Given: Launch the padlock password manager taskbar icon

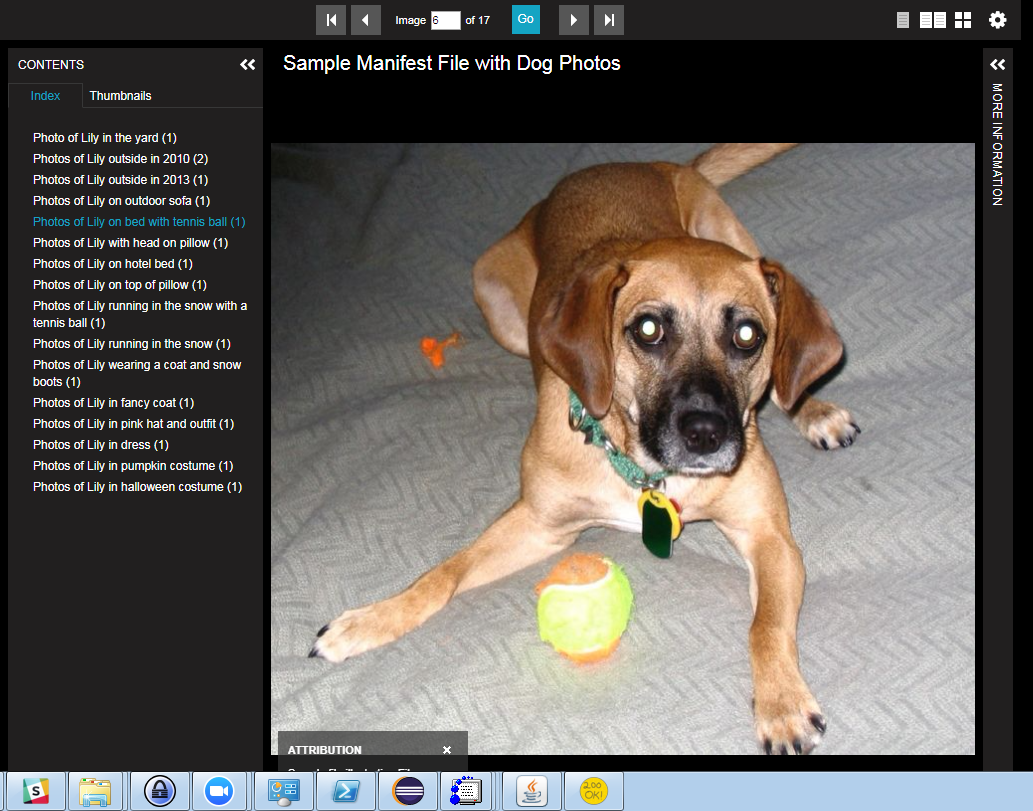Looking at the screenshot, I should 160,791.
